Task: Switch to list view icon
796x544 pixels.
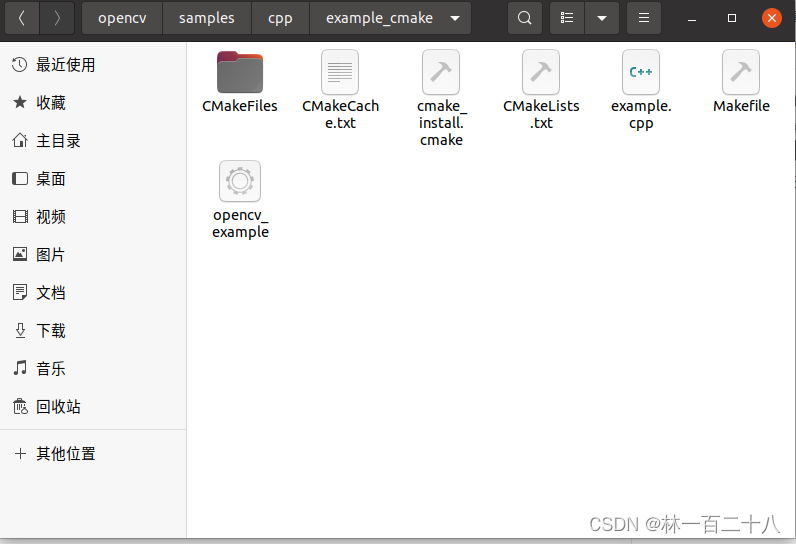Action: [567, 18]
